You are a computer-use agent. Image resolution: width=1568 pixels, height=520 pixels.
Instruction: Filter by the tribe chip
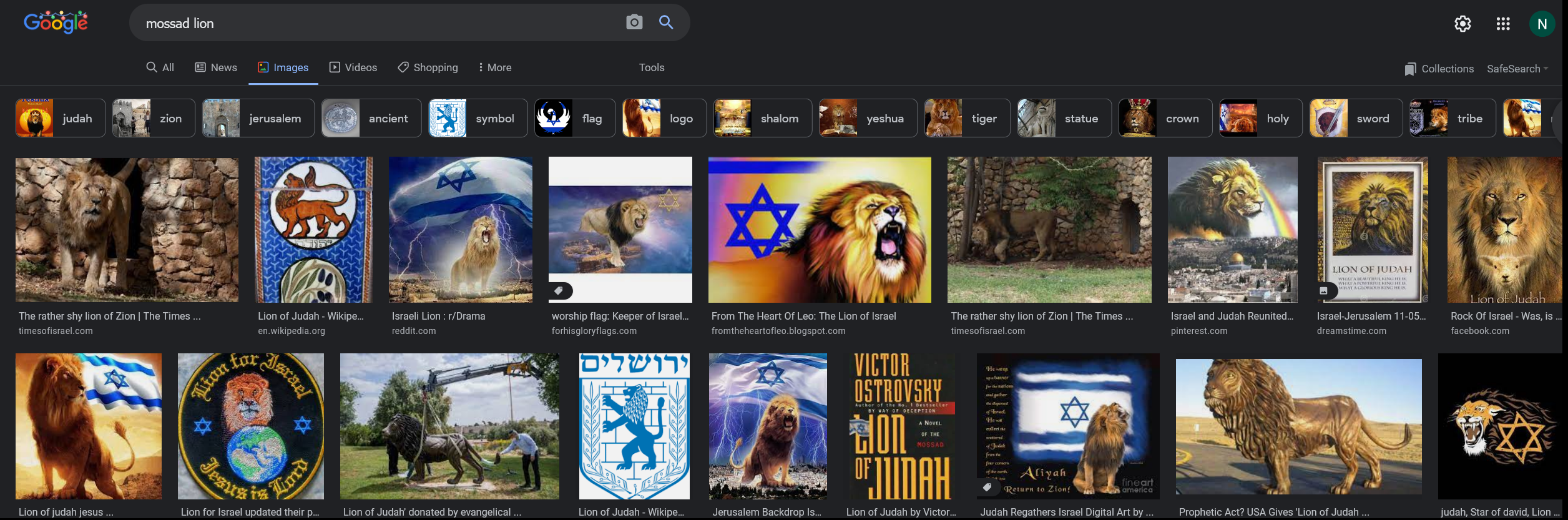tap(1453, 118)
